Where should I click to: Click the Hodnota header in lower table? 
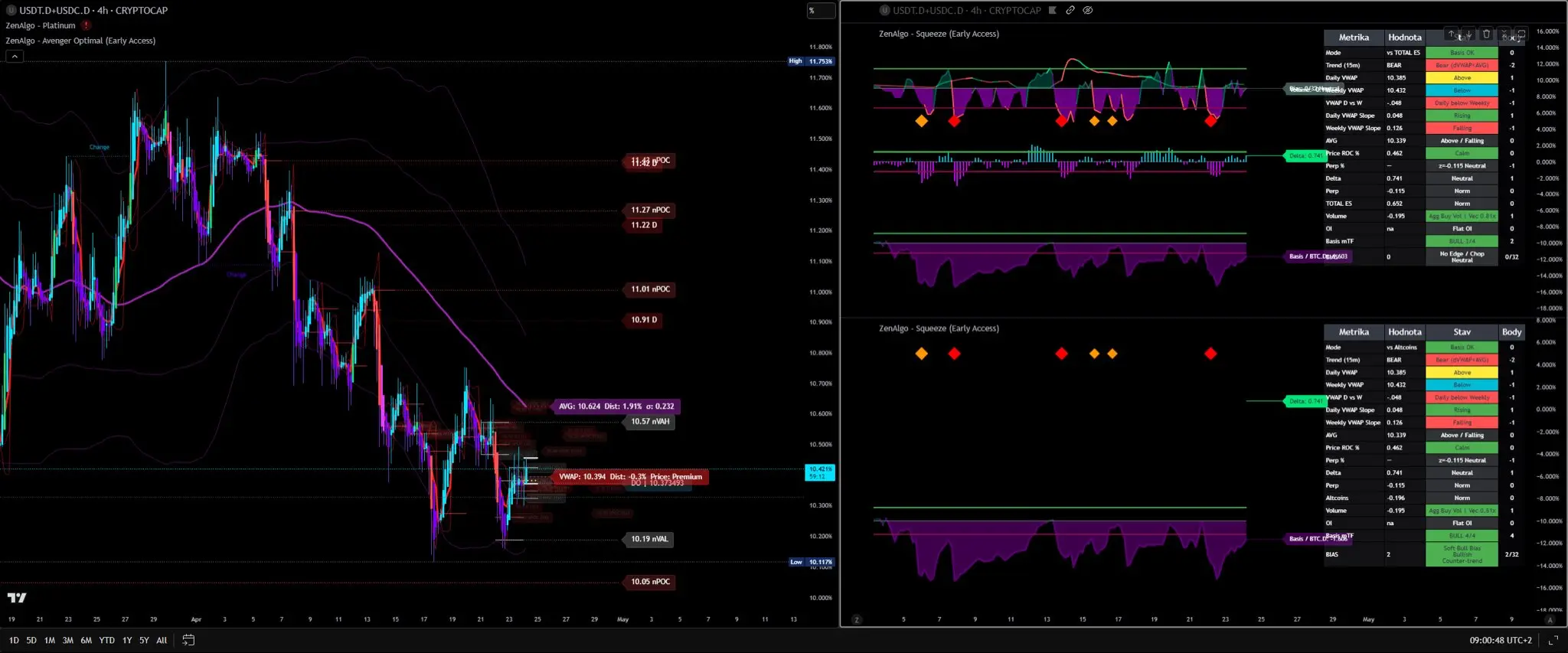[1405, 332]
